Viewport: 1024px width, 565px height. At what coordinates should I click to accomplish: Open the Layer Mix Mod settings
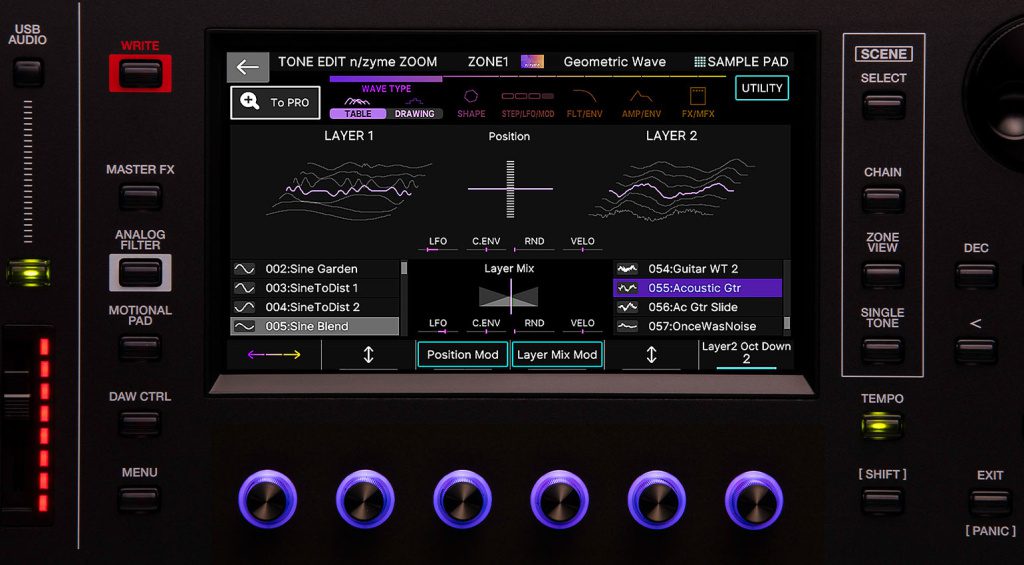(557, 355)
